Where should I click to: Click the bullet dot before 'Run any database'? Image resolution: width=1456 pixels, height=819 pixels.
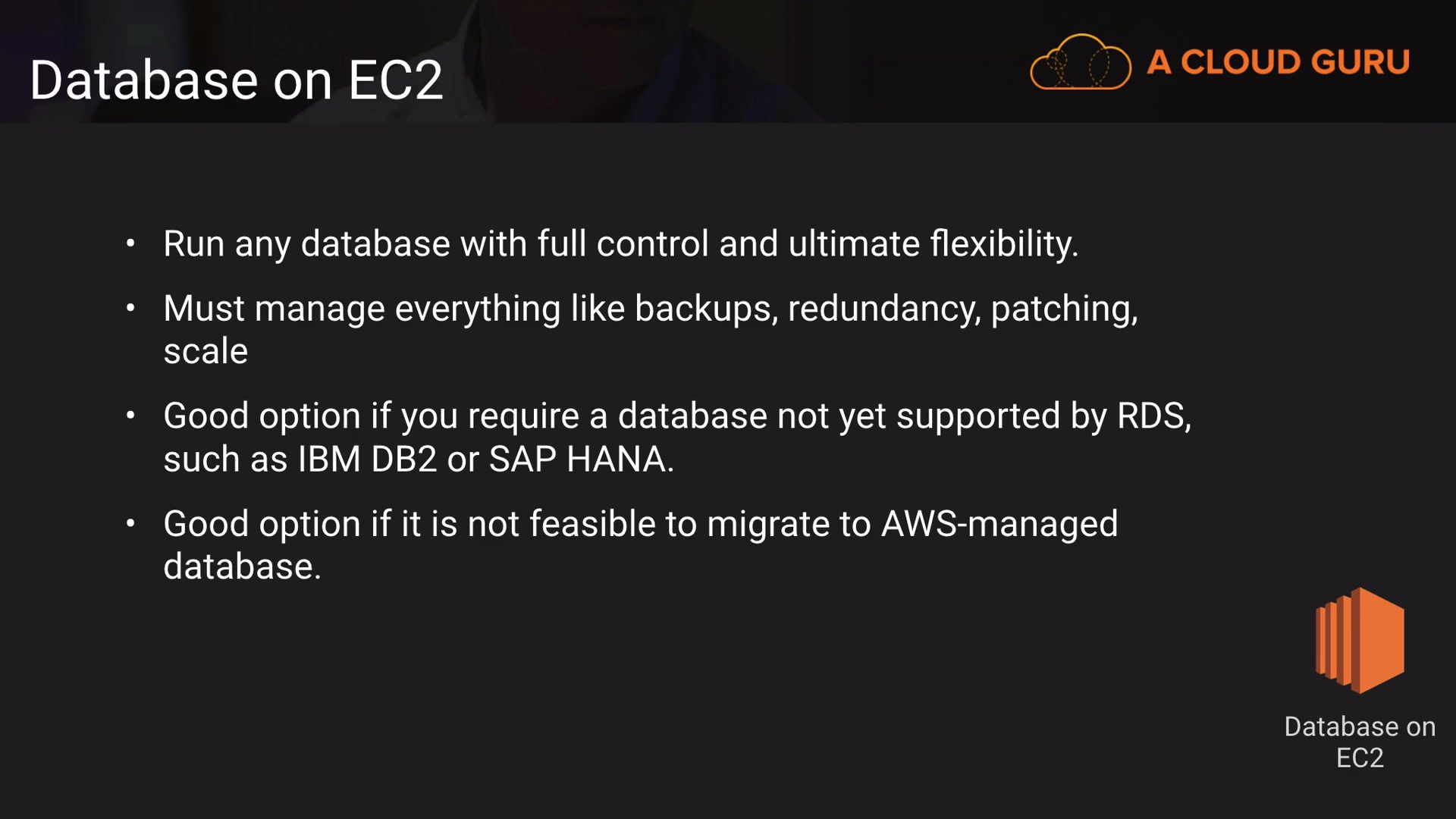[x=130, y=243]
